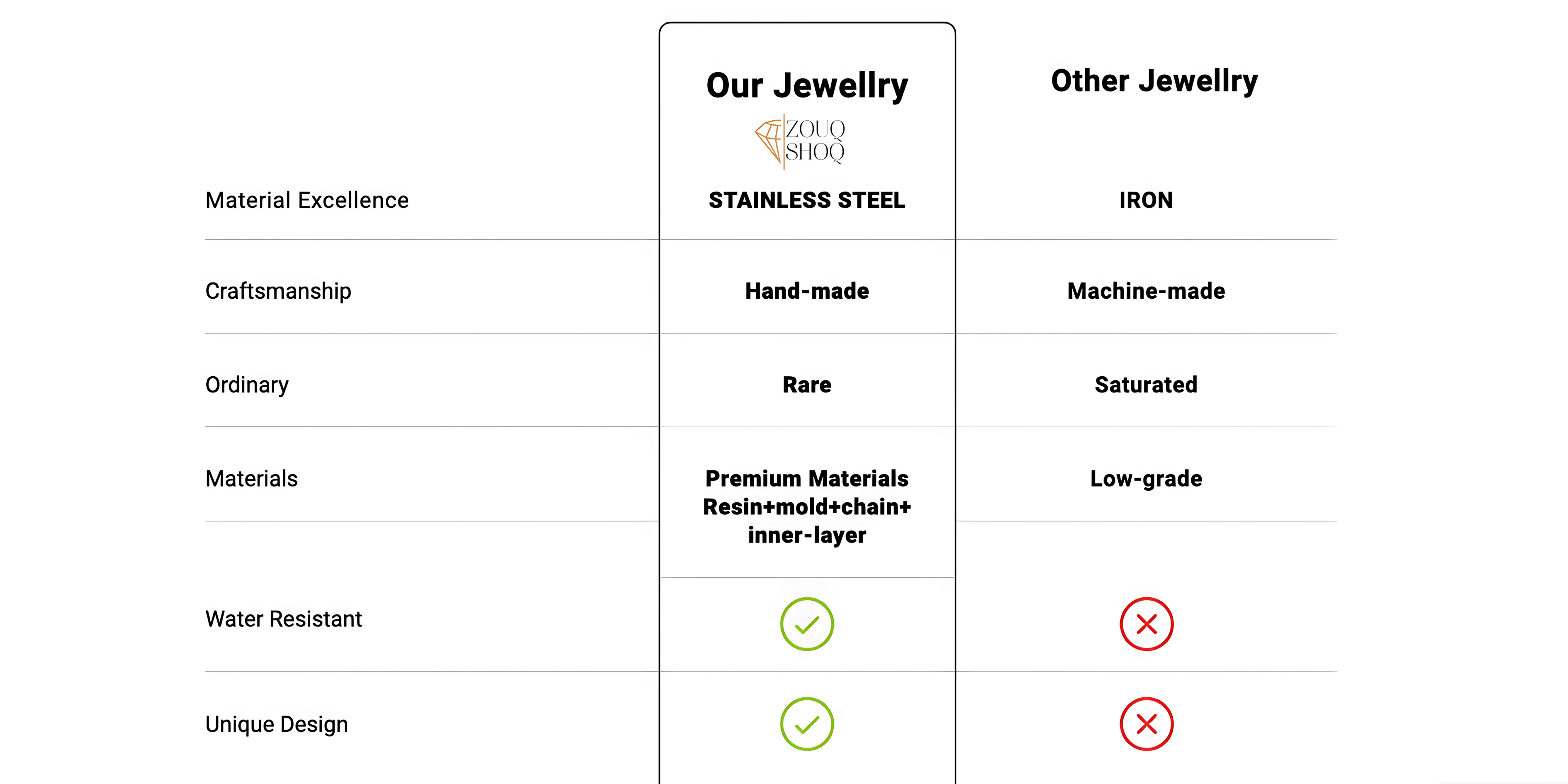
Task: Click the Low-grade cell text
Action: click(1146, 479)
